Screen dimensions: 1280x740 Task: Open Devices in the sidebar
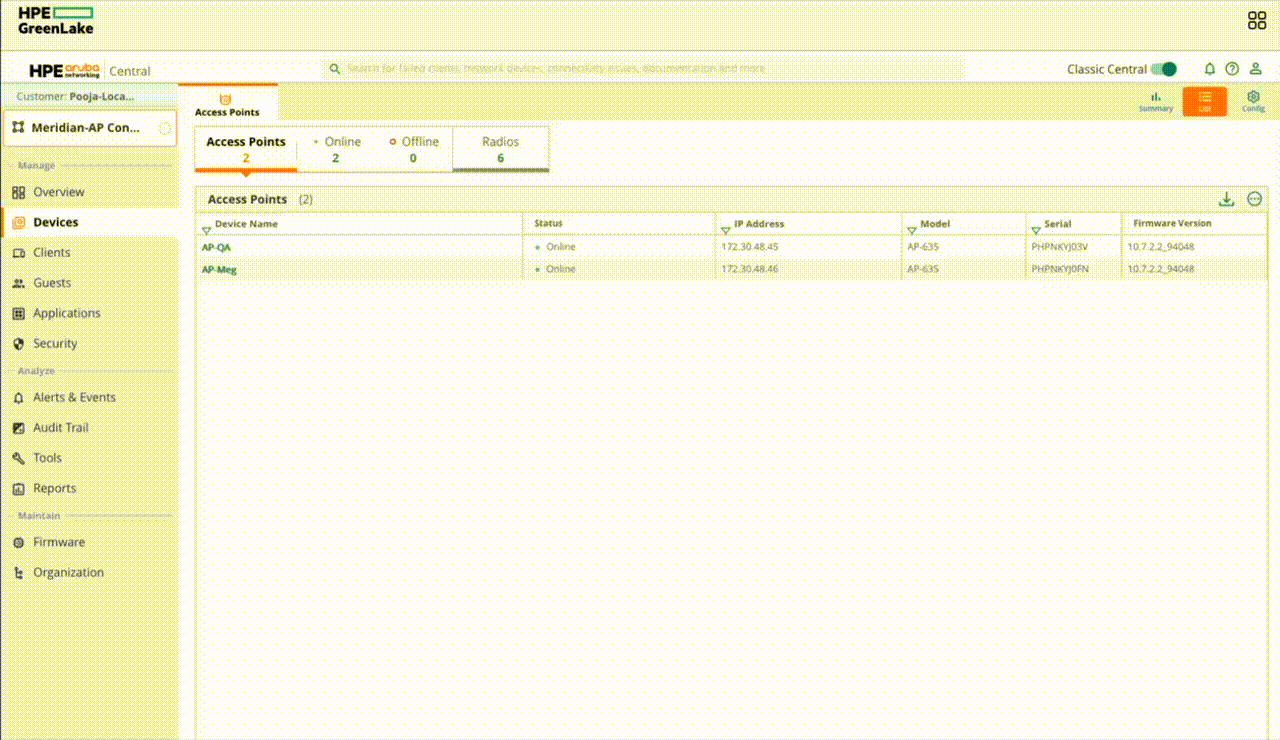tap(55, 222)
